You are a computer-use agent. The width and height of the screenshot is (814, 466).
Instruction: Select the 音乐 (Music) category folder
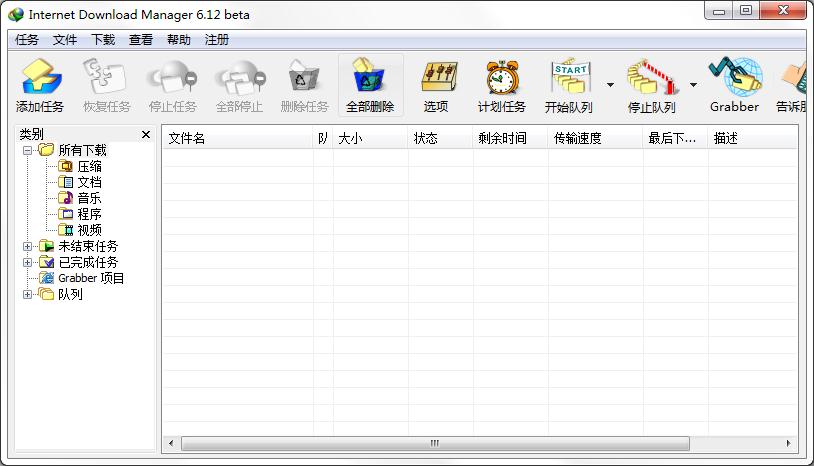(89, 198)
